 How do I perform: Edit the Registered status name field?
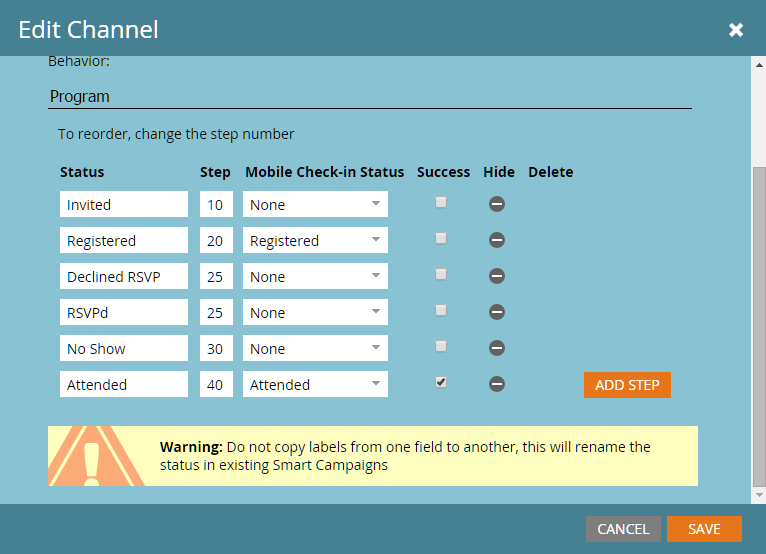[124, 240]
